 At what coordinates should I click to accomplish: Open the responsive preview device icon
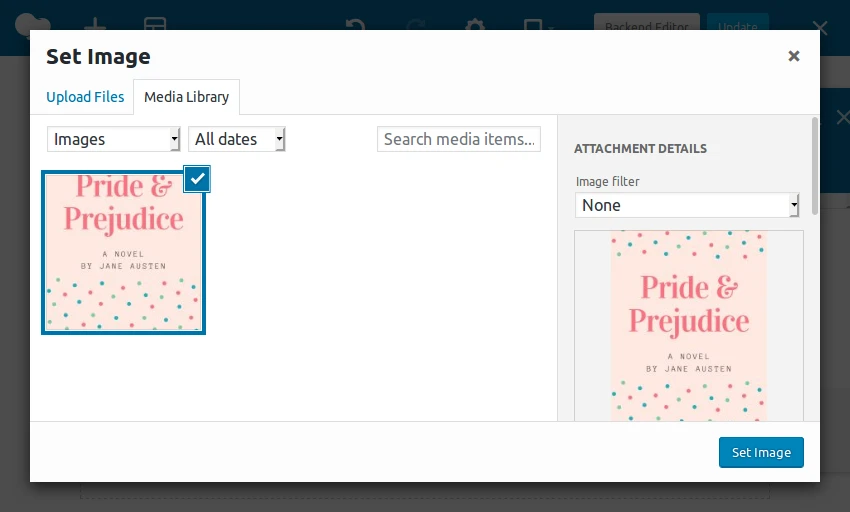(x=538, y=24)
